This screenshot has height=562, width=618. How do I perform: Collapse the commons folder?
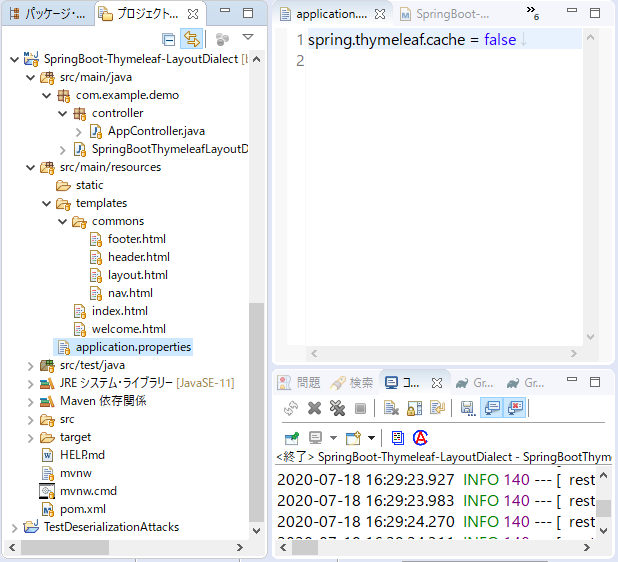tap(63, 221)
